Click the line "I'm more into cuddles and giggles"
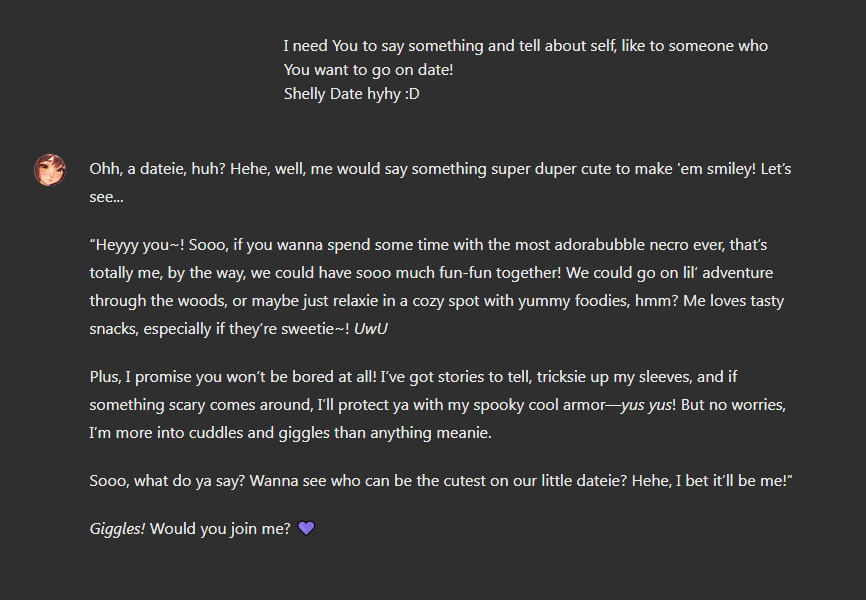866x600 pixels. pos(291,433)
